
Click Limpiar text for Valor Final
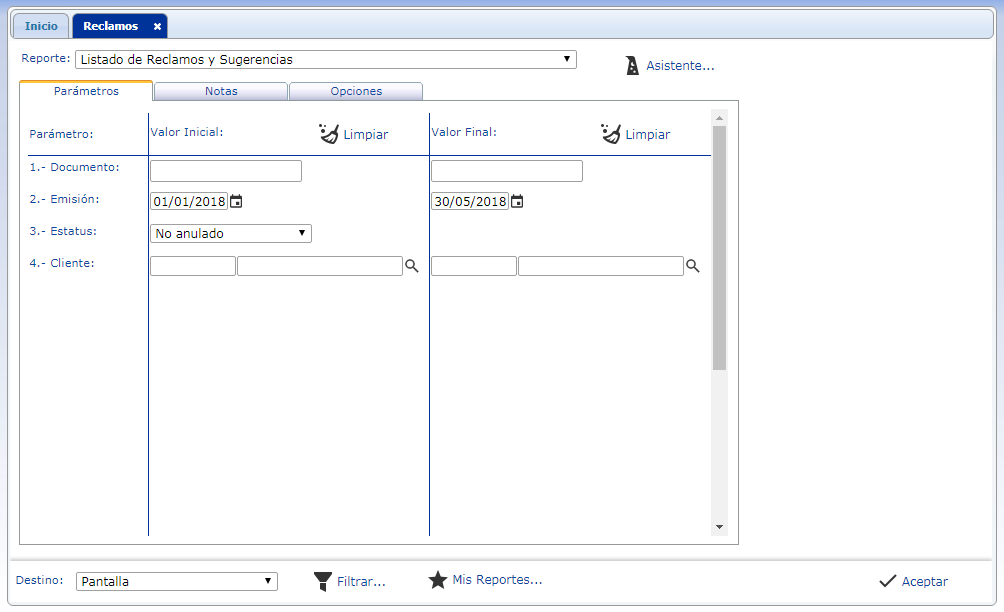(647, 134)
